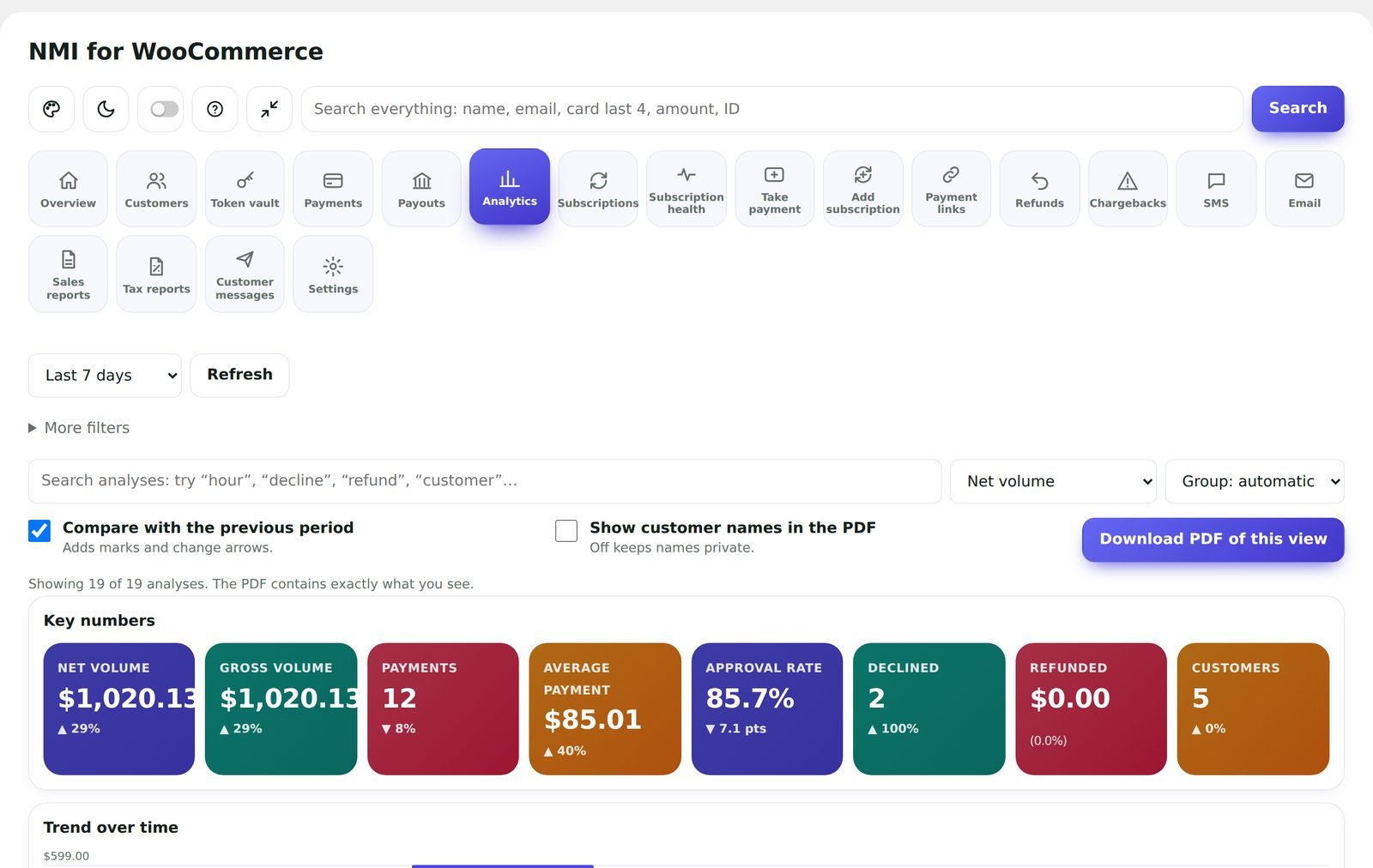The image size is (1373, 868).
Task: Click the Trend over time heading
Action: tap(111, 828)
